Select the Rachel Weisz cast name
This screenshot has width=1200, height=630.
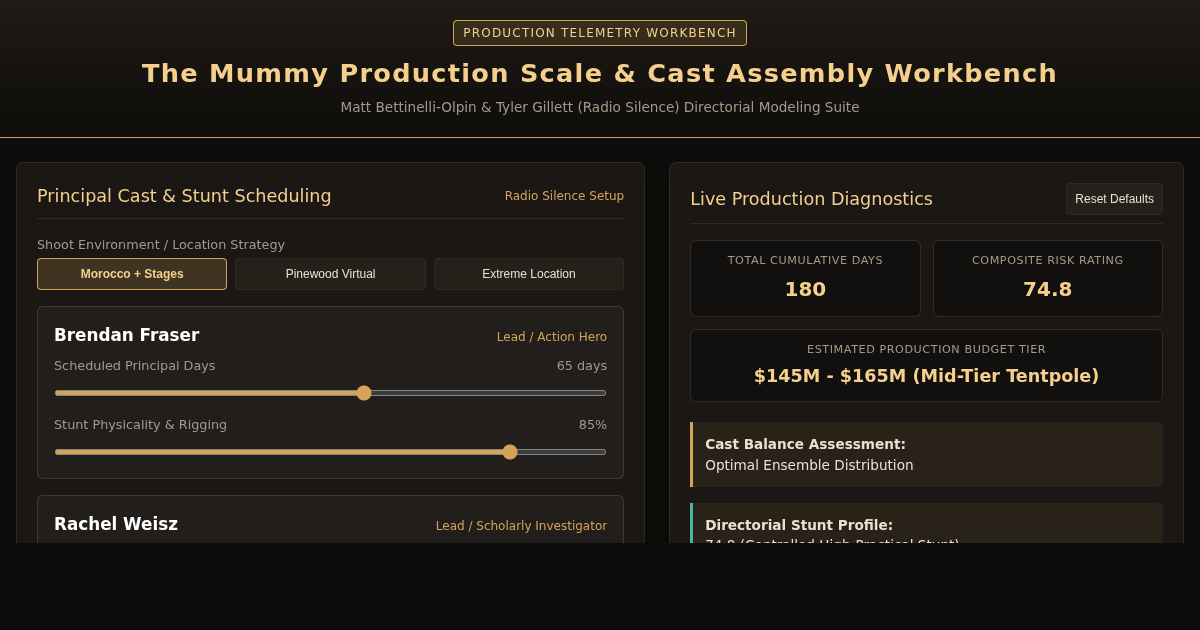(116, 524)
